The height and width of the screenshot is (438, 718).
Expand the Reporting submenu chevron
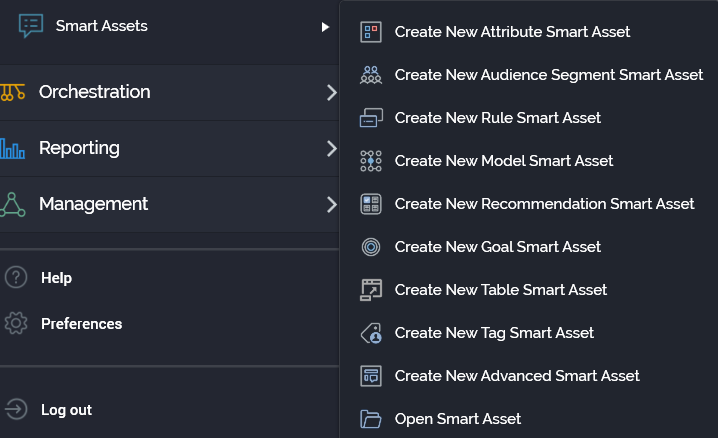tap(331, 148)
